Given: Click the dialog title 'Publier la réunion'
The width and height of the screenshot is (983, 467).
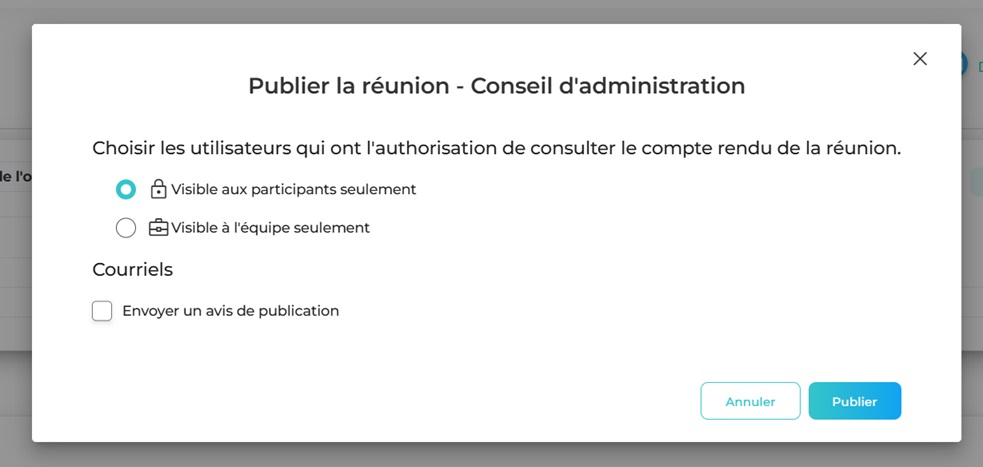Looking at the screenshot, I should pyautogui.click(x=496, y=86).
